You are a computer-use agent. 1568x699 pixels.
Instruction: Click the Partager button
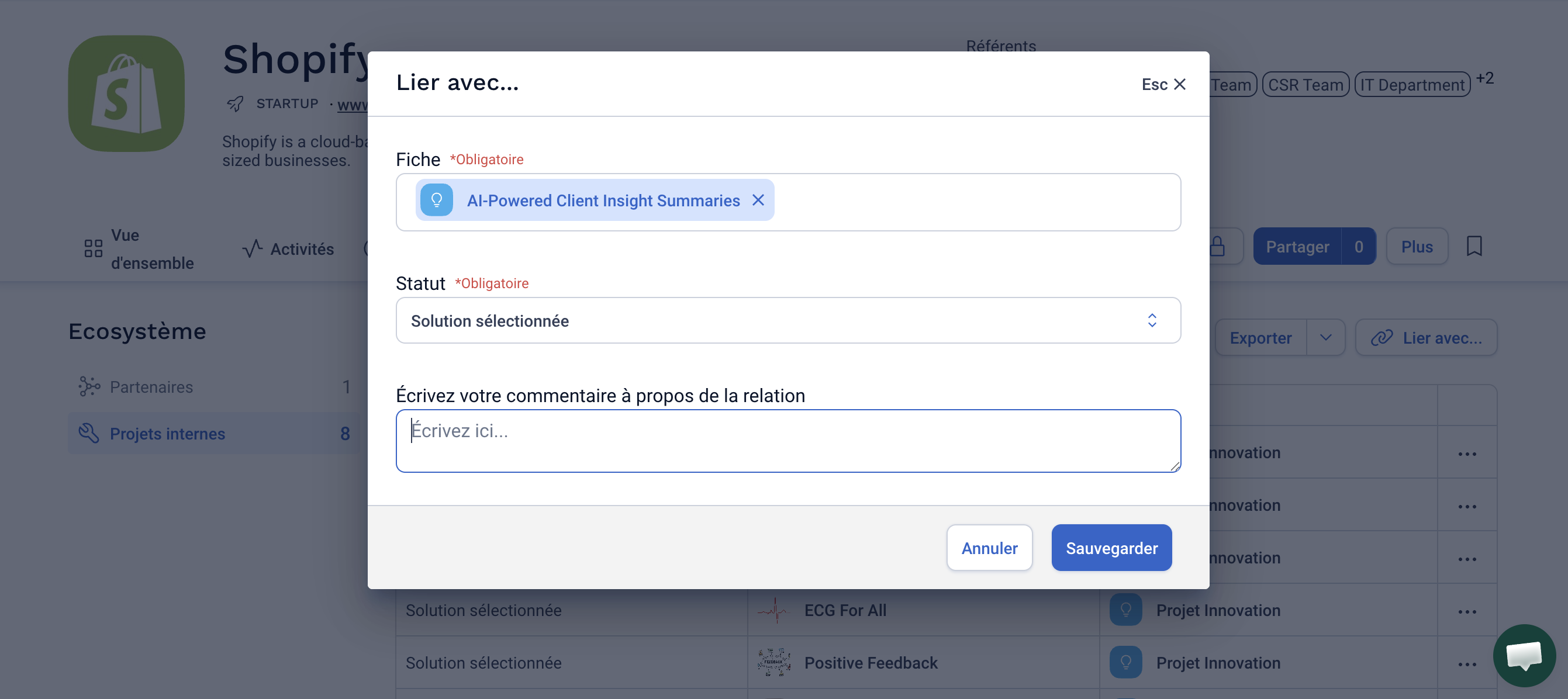pos(1297,247)
